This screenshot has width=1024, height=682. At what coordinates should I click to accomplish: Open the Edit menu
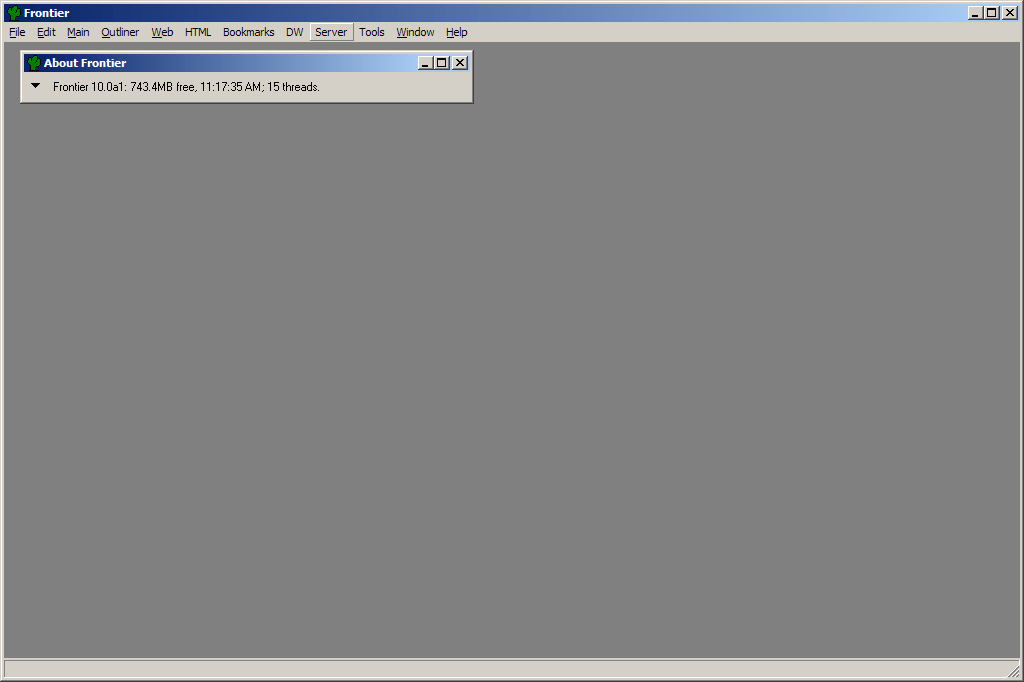point(46,32)
